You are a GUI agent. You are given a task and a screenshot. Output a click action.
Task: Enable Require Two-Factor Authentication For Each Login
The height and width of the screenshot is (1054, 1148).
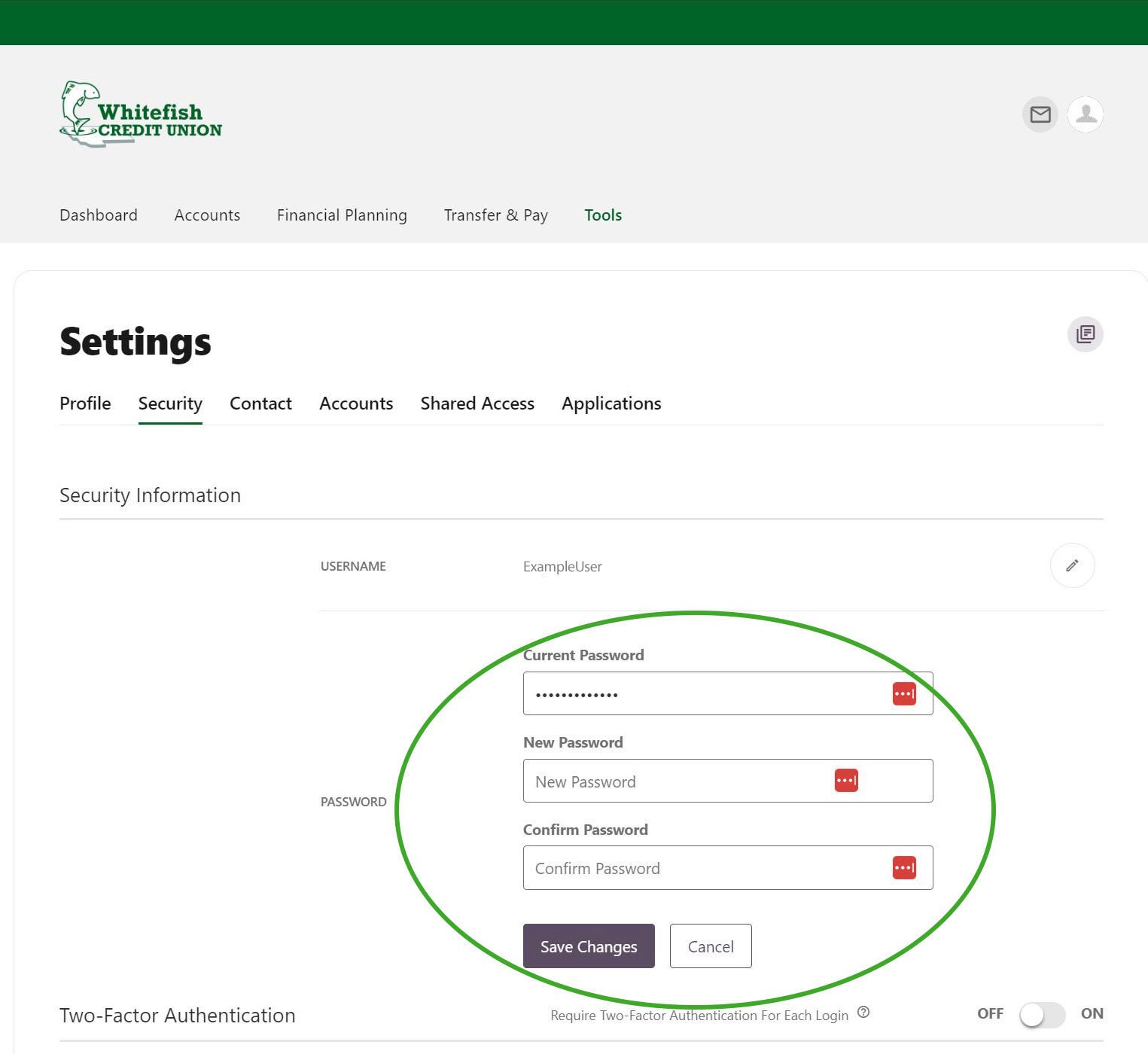coord(1041,1015)
